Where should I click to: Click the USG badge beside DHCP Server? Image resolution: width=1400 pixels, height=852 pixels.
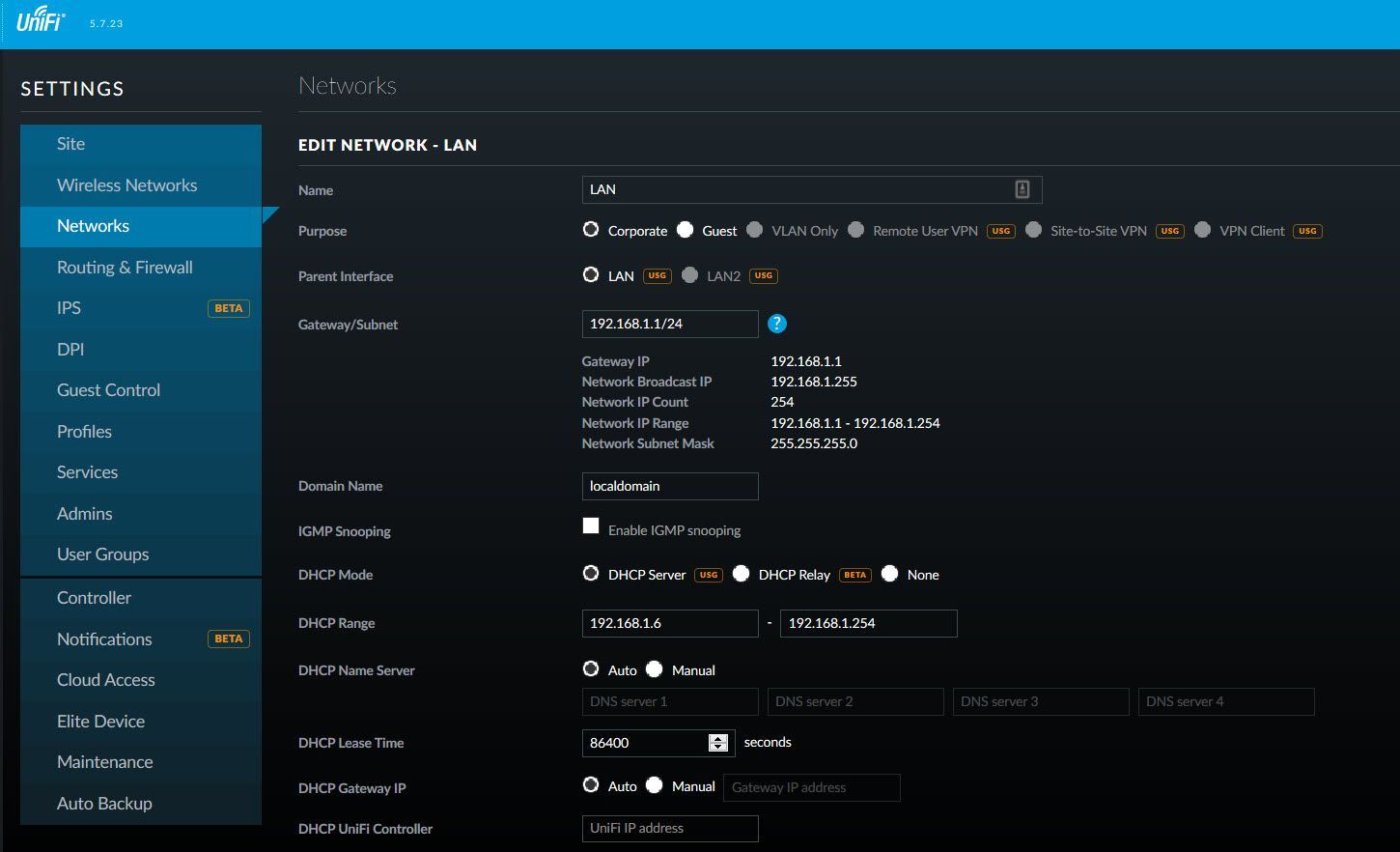[x=709, y=575]
